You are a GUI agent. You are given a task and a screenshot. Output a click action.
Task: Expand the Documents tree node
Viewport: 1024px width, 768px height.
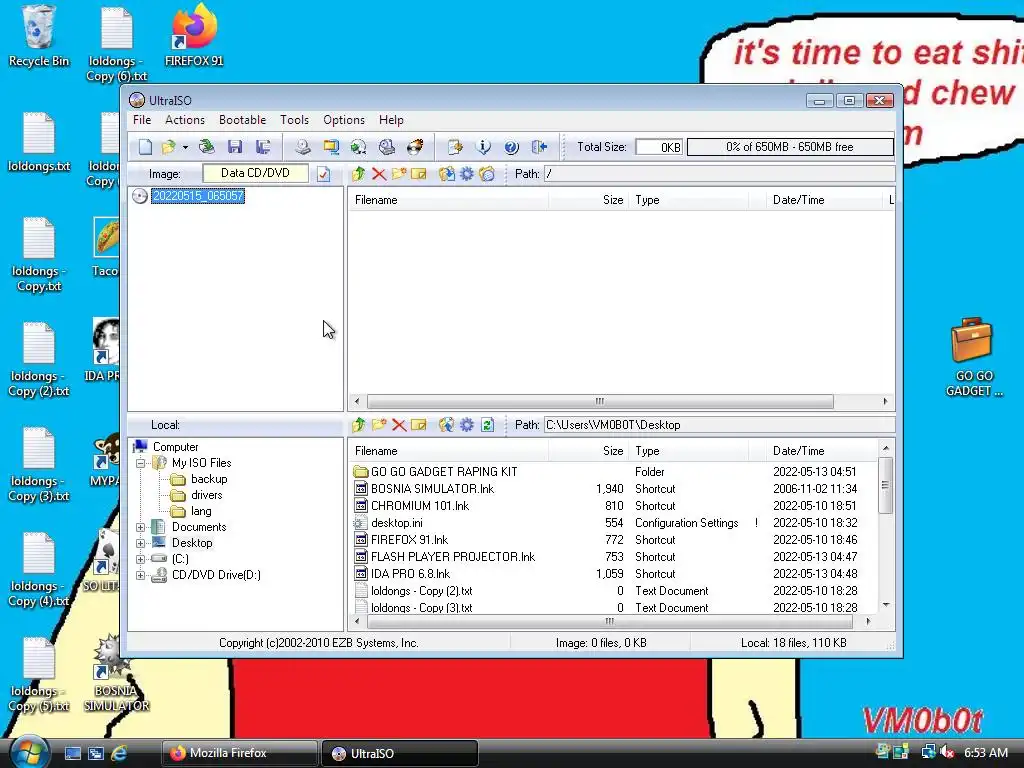(x=140, y=527)
